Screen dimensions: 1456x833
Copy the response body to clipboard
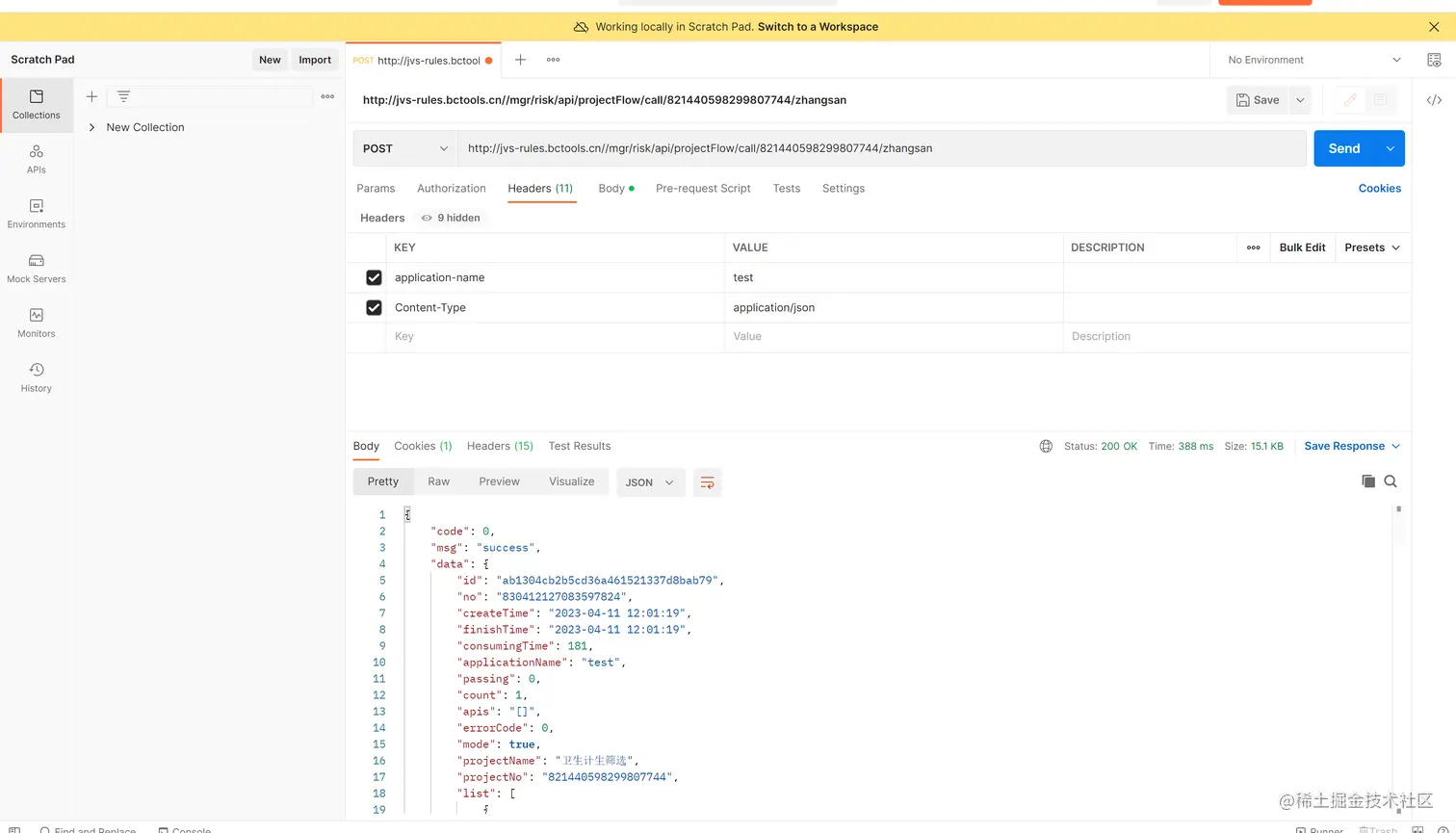[1368, 482]
